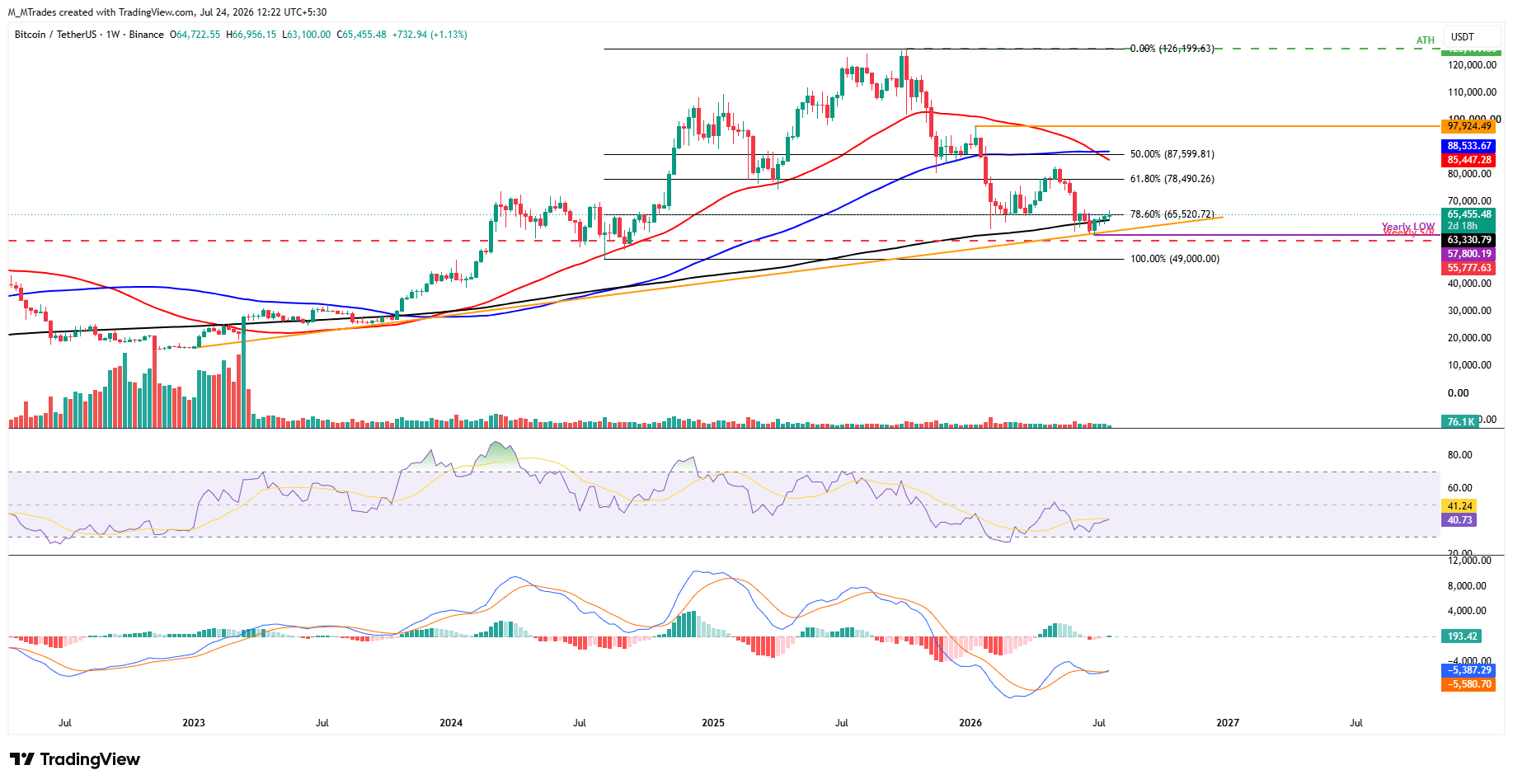Click the blue 88,533.67 moving average label

[1468, 146]
